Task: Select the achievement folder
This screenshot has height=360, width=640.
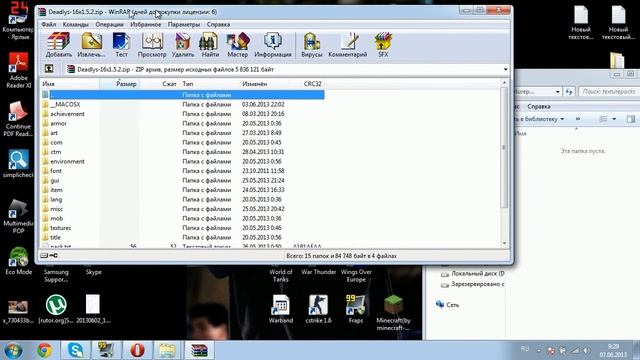Action: pyautogui.click(x=182, y=114)
